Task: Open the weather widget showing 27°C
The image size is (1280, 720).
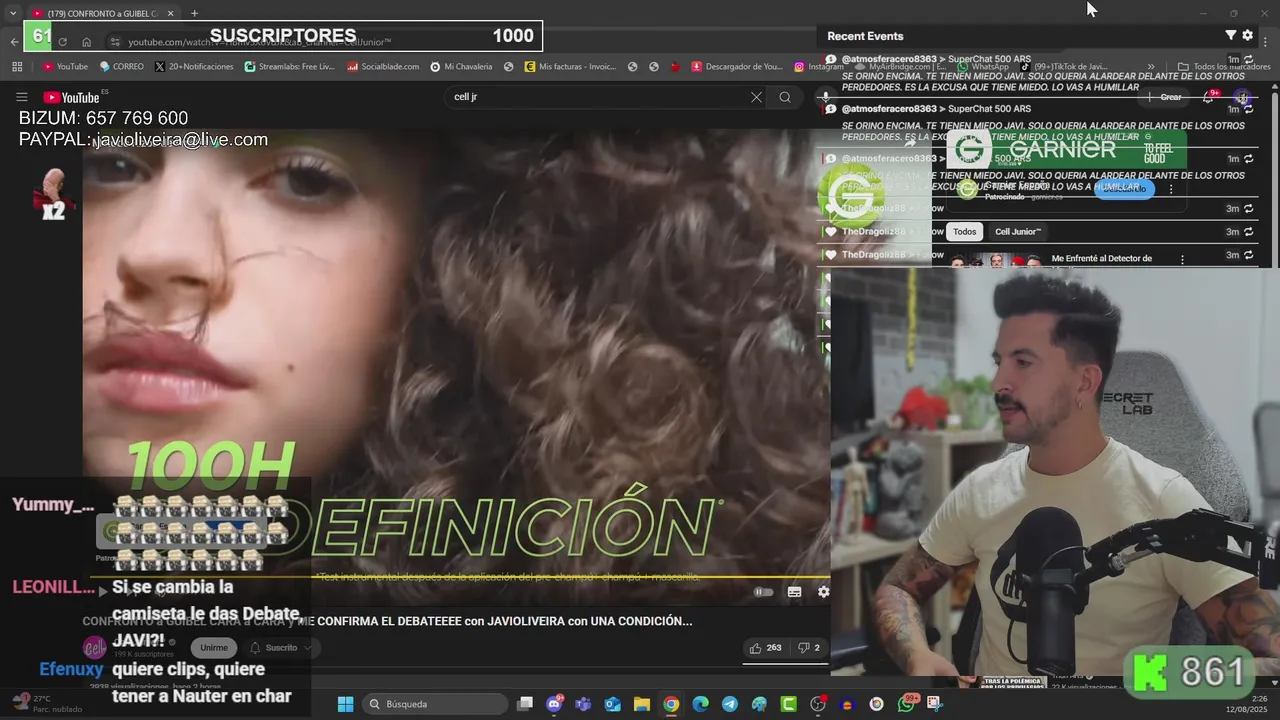Action: click(45, 704)
